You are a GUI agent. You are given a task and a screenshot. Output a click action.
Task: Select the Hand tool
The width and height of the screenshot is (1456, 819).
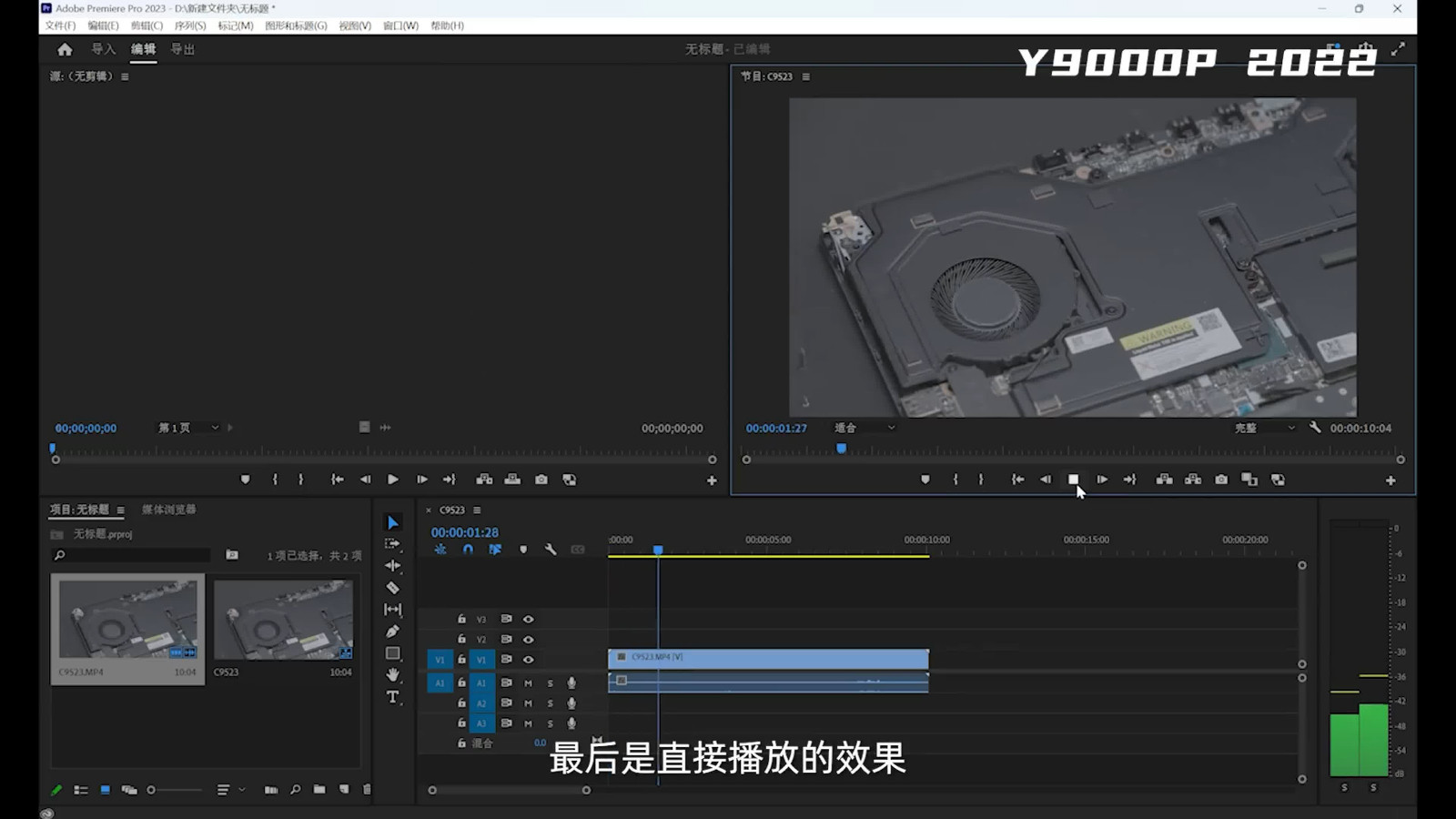[393, 675]
